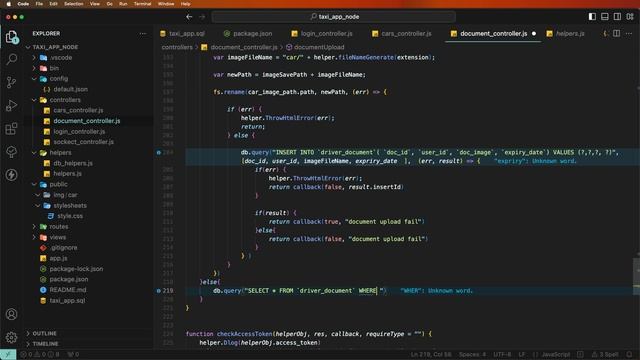Screen dimensions: 640x360
Task: Split the editor to the right
Action: [x=617, y=33]
